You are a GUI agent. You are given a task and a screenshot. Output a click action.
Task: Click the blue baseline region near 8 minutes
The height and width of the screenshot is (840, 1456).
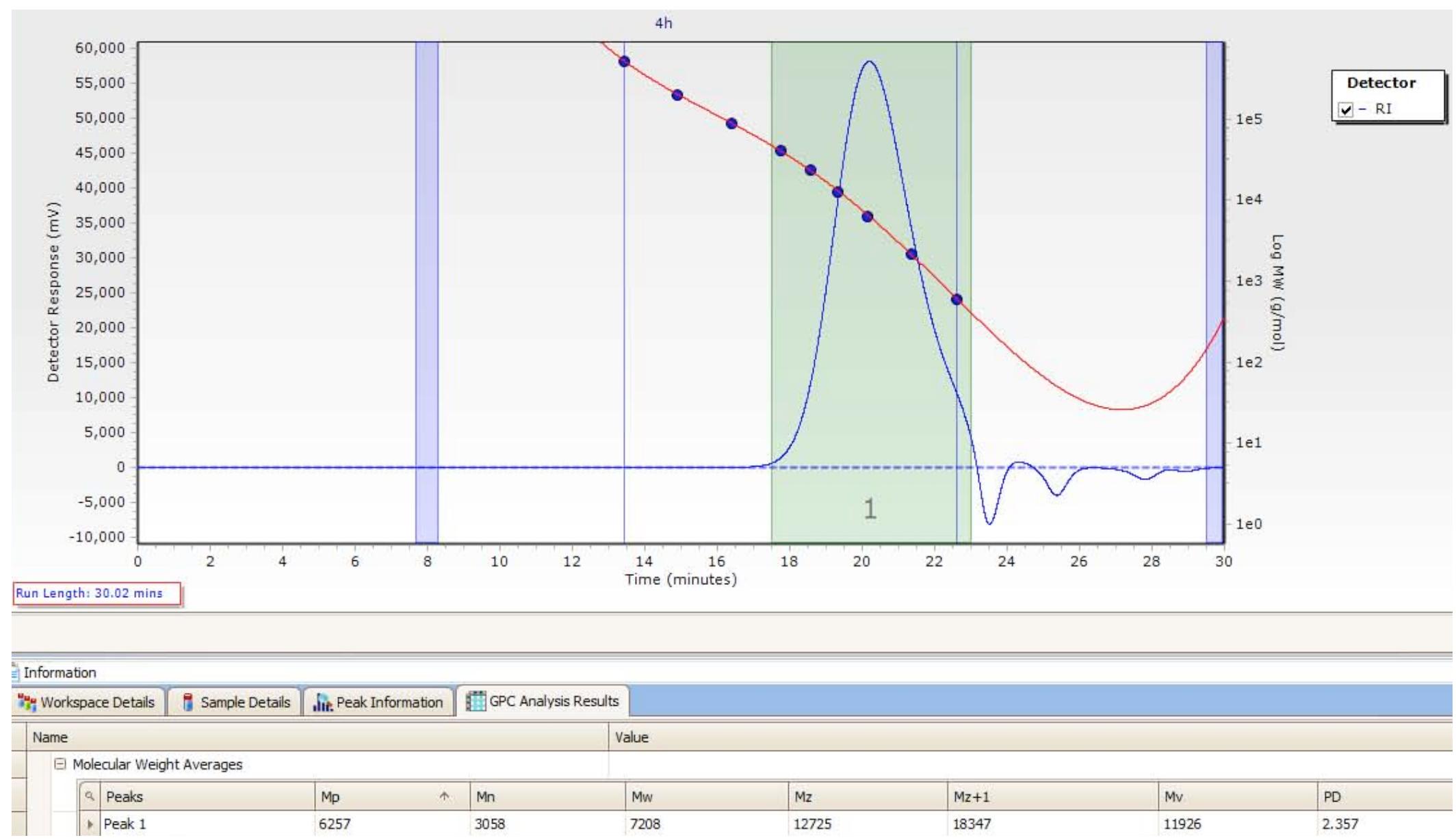tap(426, 274)
